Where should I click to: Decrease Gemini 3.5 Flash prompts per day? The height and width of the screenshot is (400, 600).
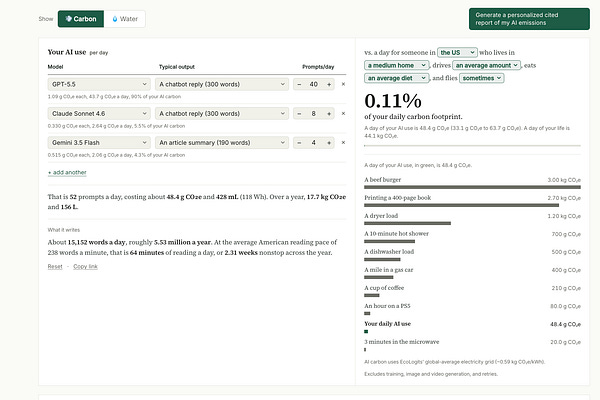pyautogui.click(x=299, y=142)
